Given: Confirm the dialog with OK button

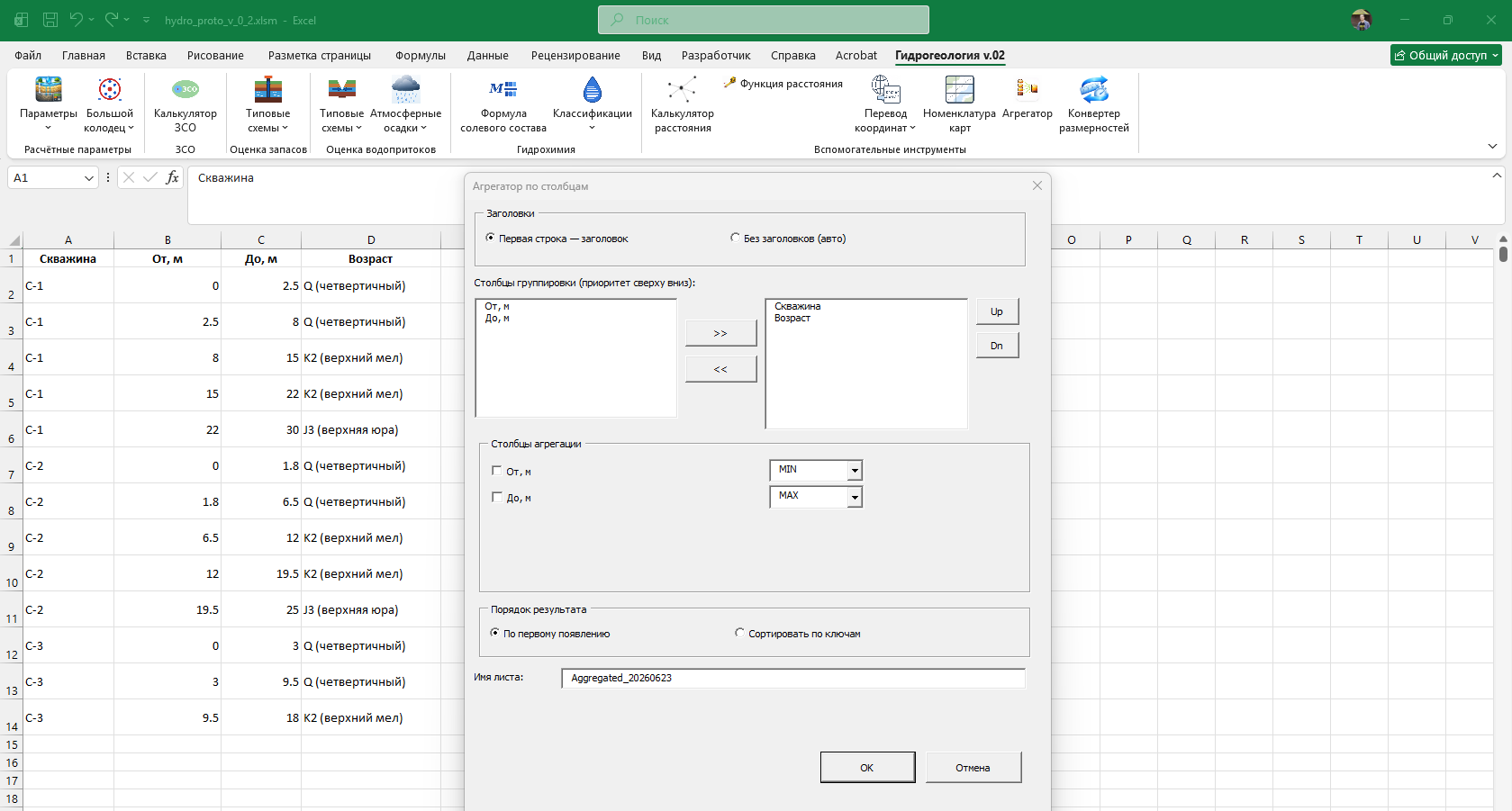Looking at the screenshot, I should tap(867, 767).
